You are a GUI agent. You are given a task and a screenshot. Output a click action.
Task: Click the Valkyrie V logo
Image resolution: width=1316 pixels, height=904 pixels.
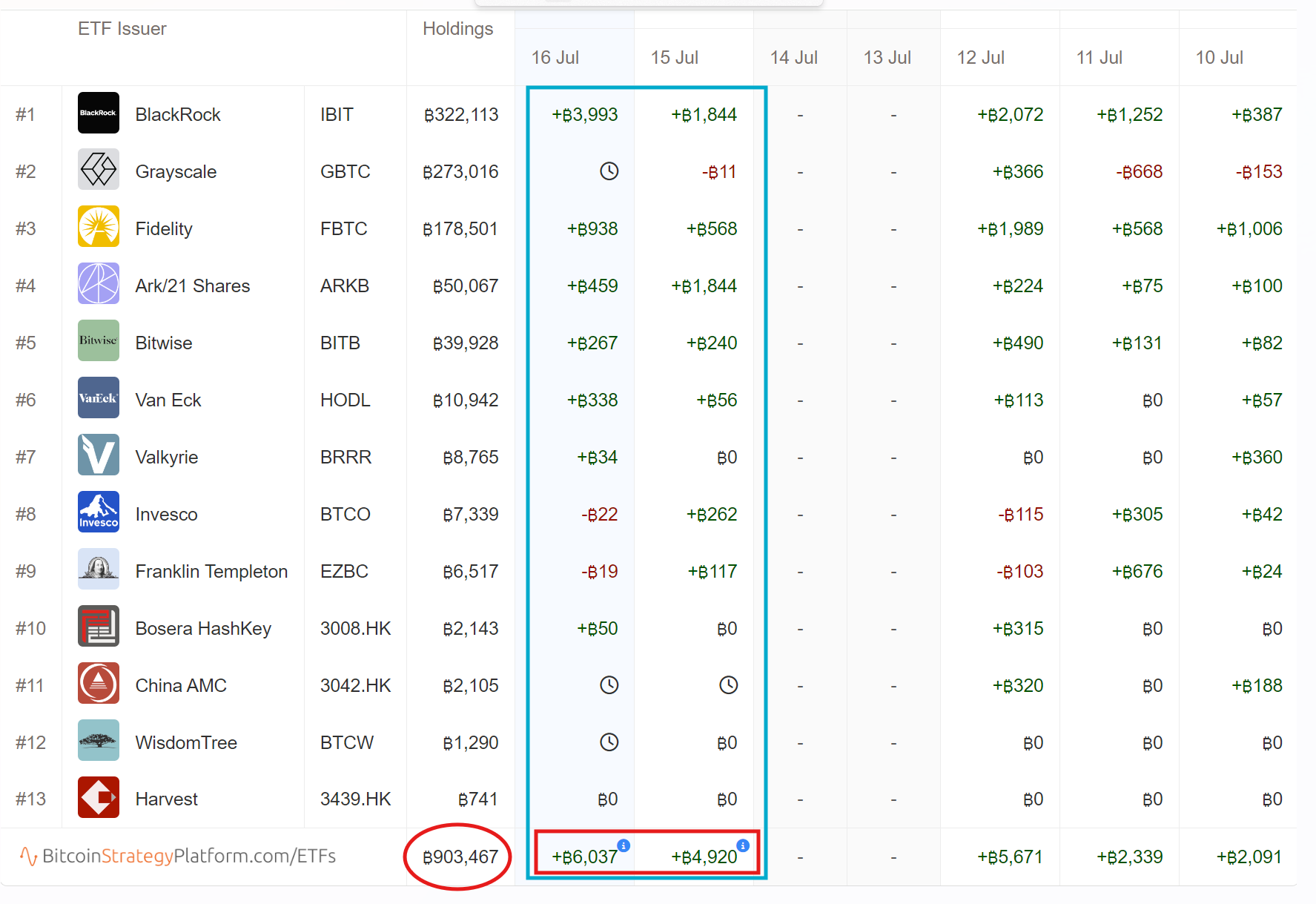tap(99, 455)
